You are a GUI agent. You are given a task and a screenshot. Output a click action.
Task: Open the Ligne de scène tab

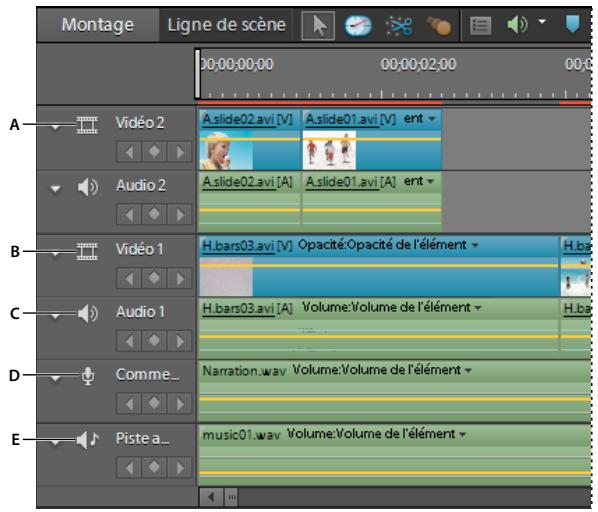(227, 25)
